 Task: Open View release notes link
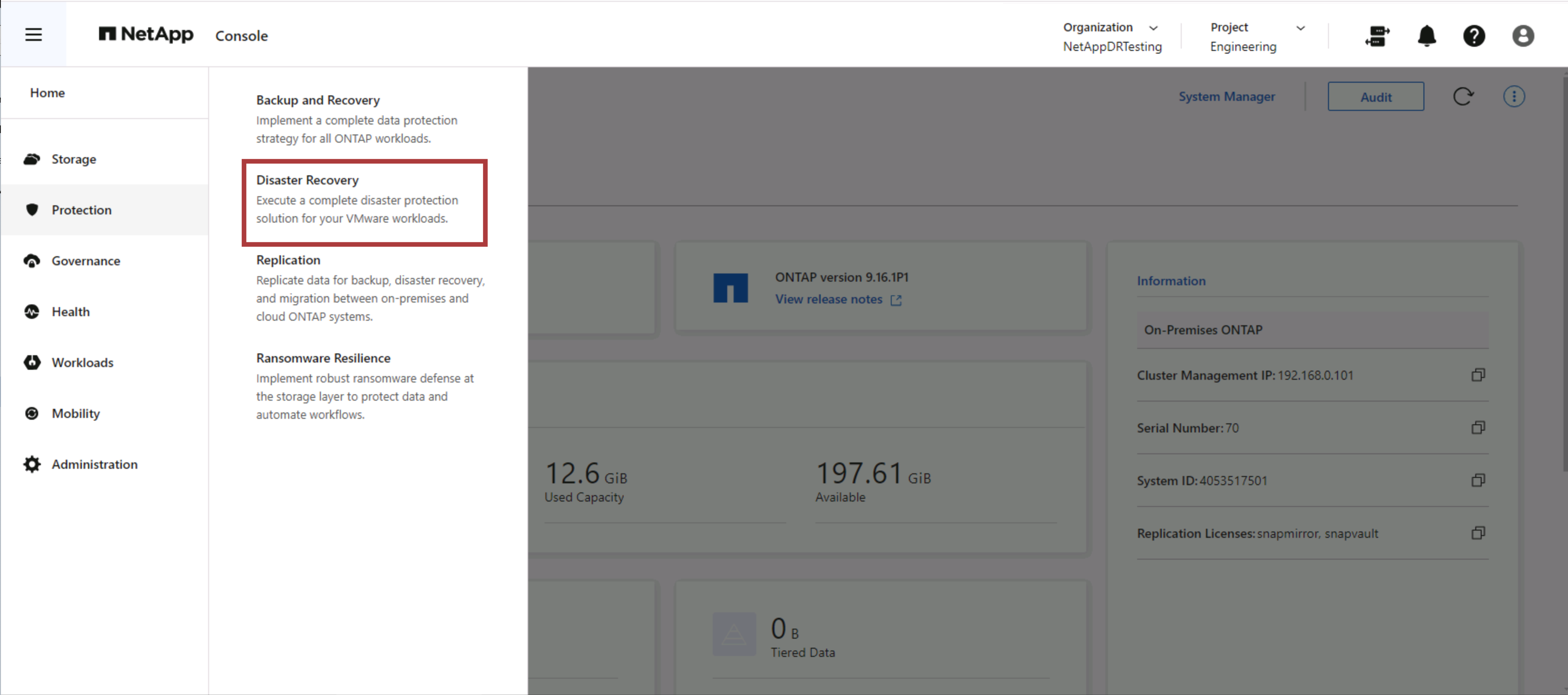[829, 299]
